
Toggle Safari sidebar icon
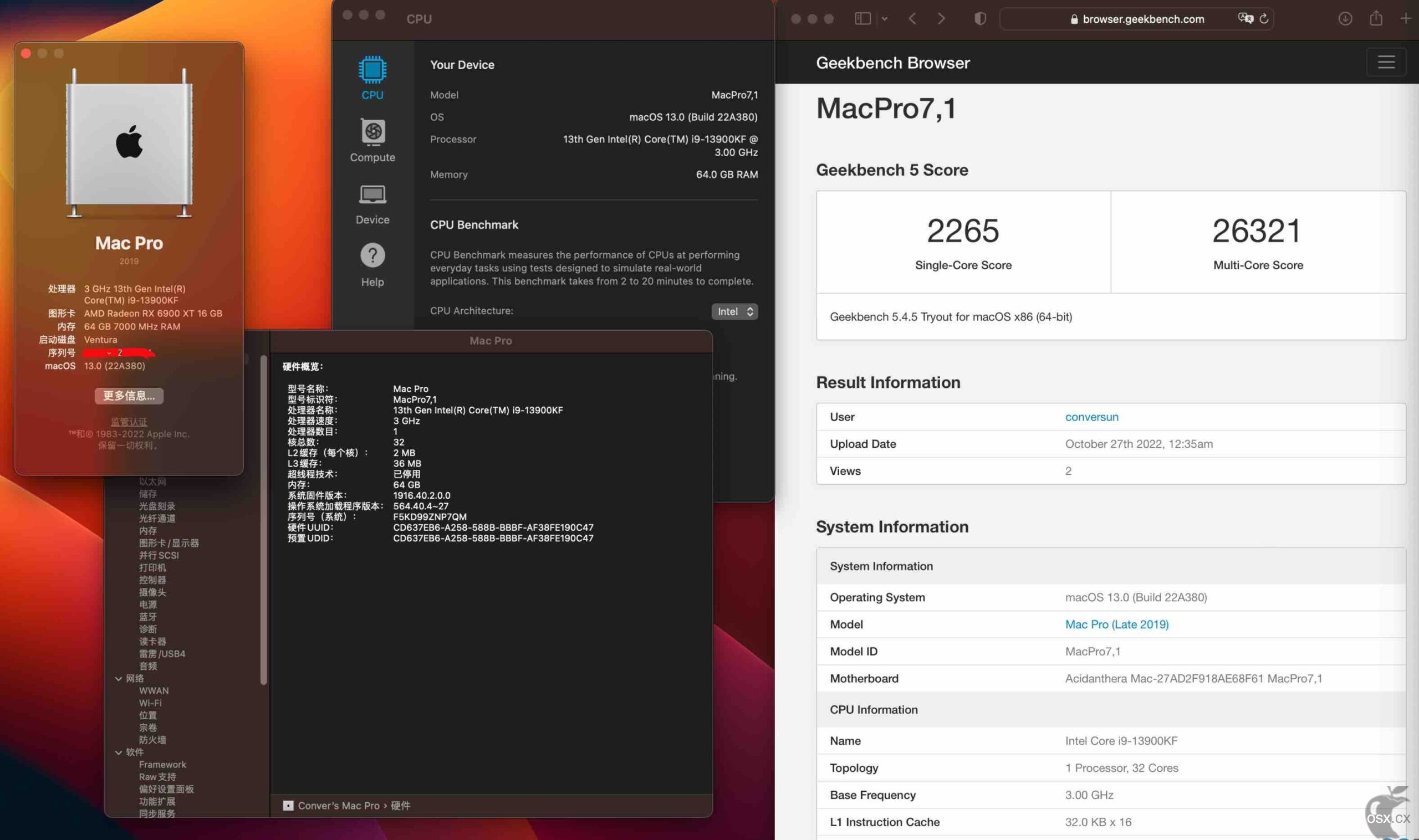(862, 19)
